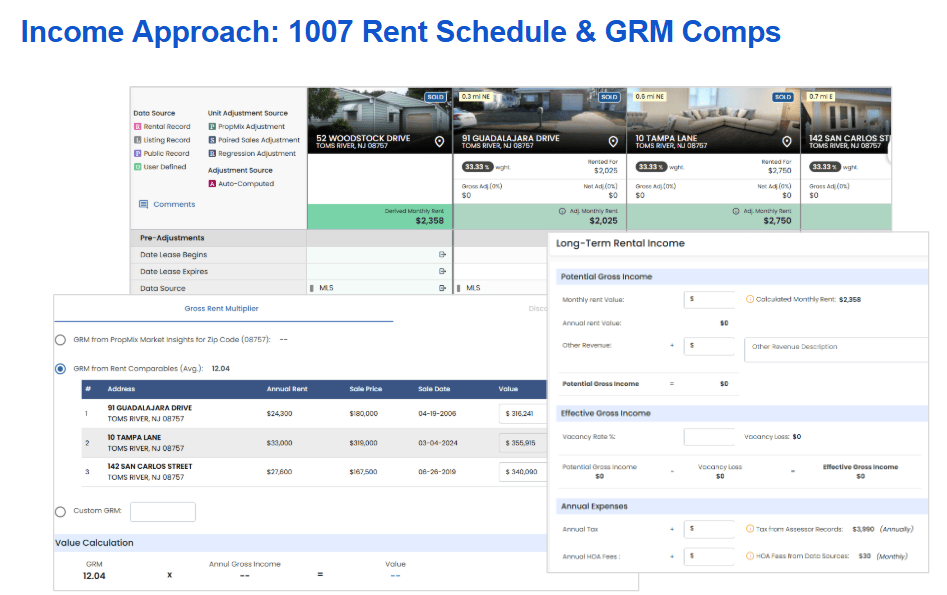
Task: Click the copy arrow icon in Date Lease Expires row
Action: [442, 272]
